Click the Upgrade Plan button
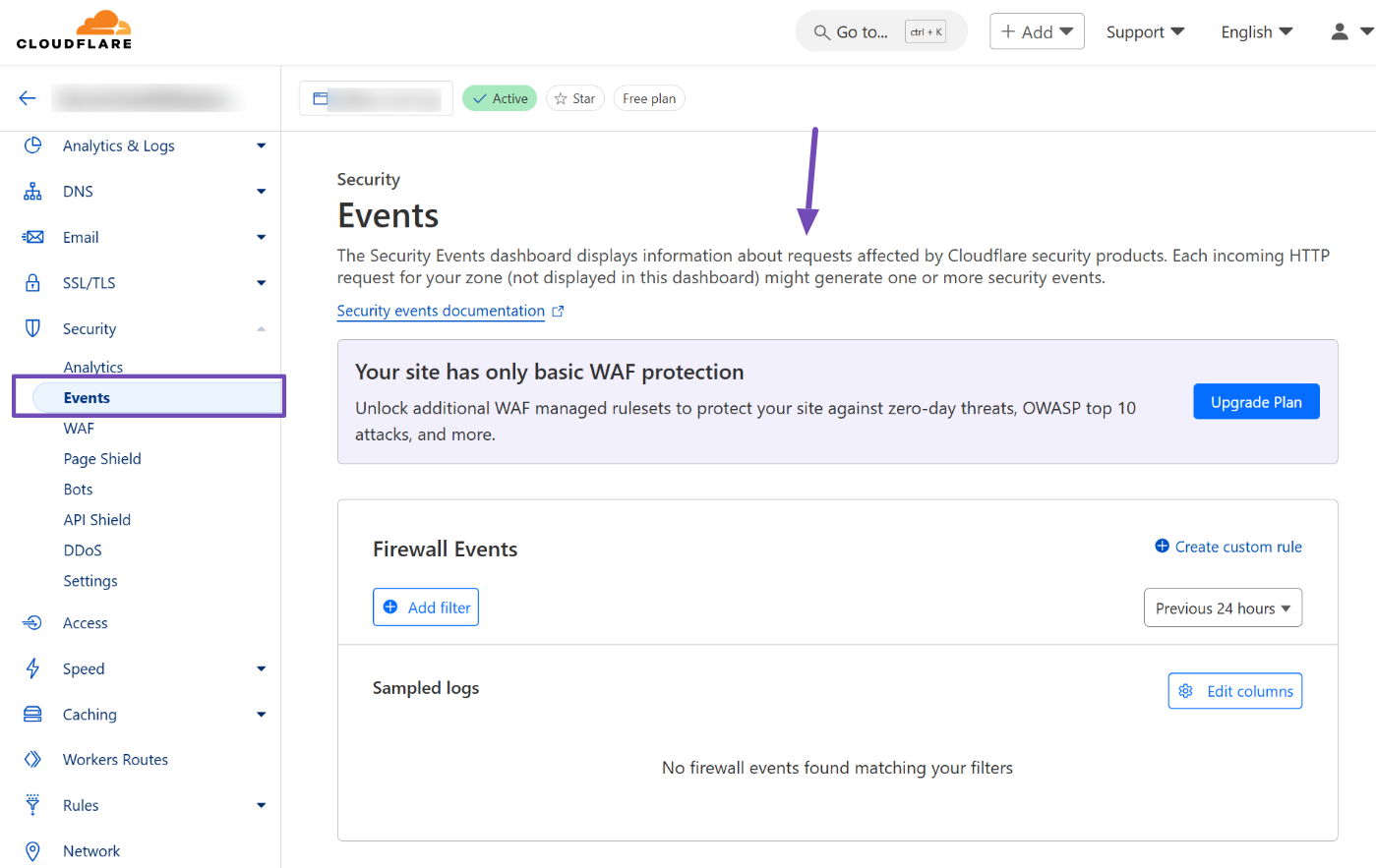This screenshot has width=1376, height=868. 1256,402
